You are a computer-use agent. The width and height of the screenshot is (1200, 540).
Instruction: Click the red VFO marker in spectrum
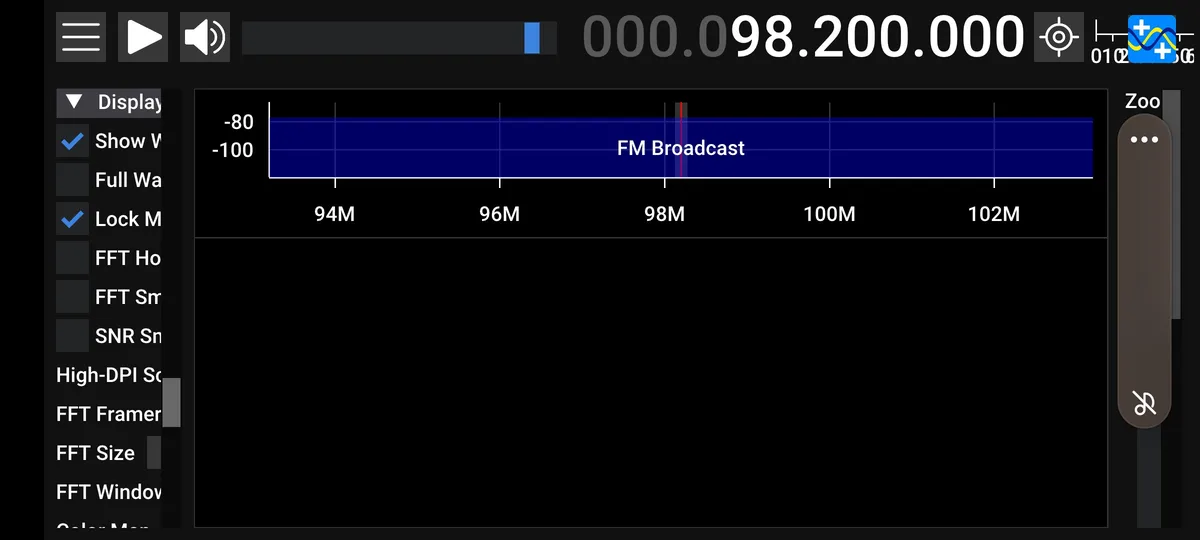click(x=681, y=140)
